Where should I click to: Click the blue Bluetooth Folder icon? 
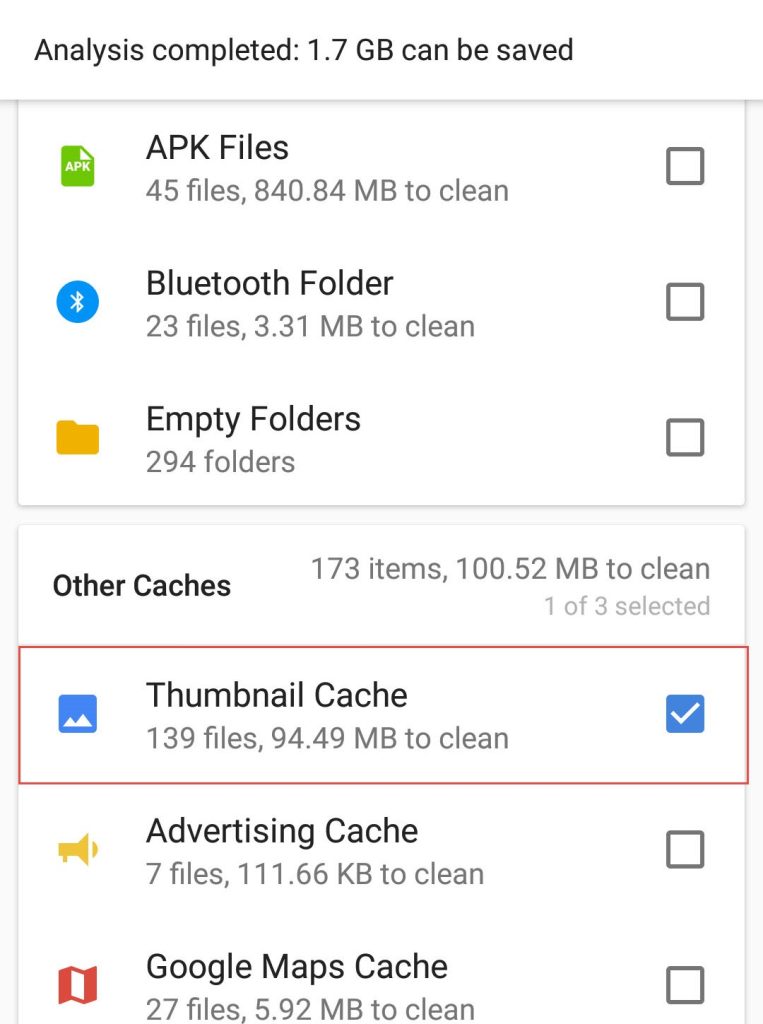pyautogui.click(x=77, y=301)
